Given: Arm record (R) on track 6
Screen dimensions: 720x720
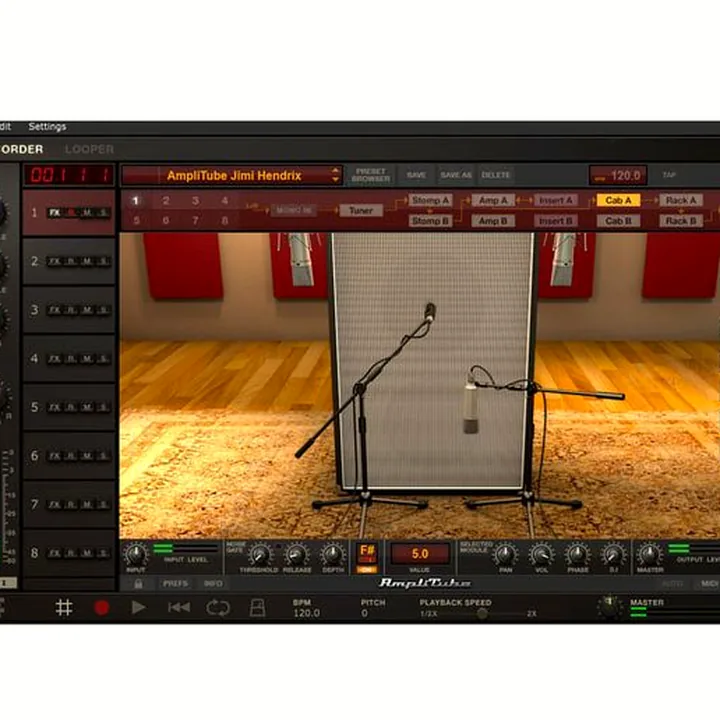Looking at the screenshot, I should (71, 456).
